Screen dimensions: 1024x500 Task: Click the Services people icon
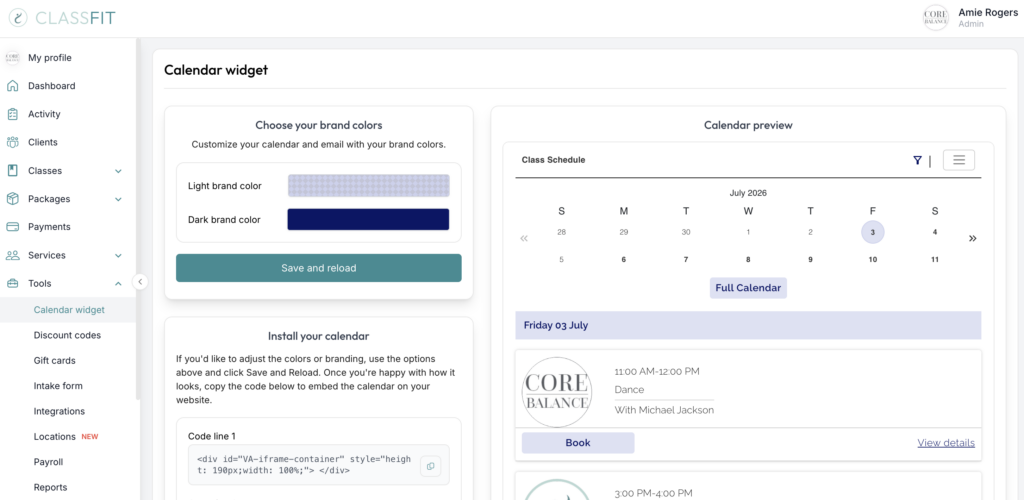tap(12, 255)
